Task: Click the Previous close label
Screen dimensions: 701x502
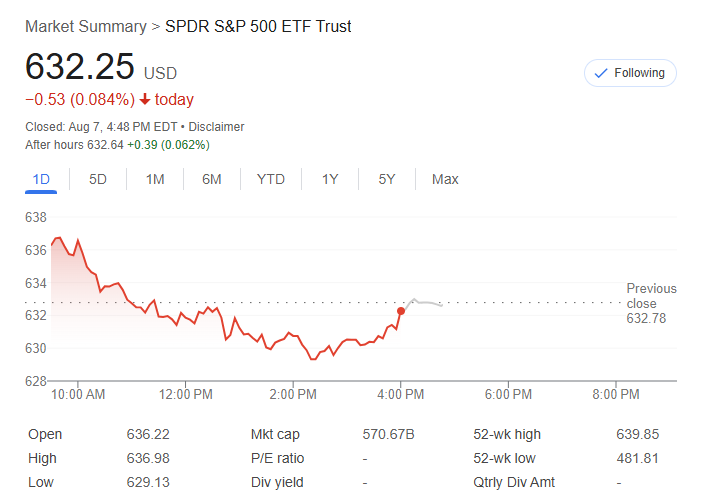Action: point(651,296)
